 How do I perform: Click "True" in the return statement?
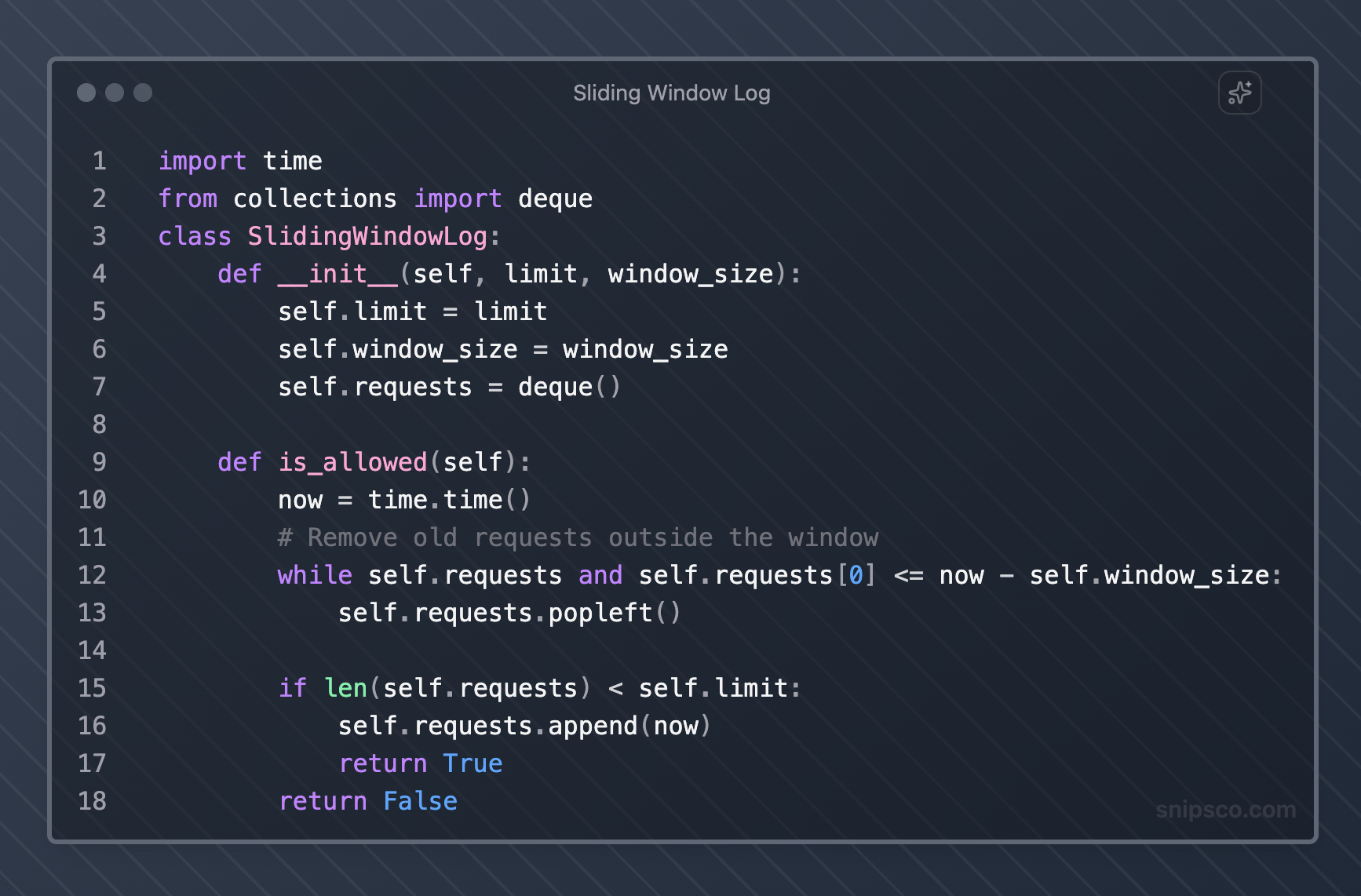[473, 763]
